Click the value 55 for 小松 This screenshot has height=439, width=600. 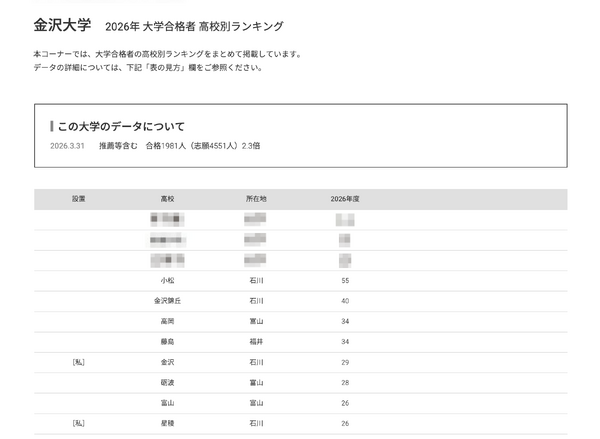pos(345,281)
